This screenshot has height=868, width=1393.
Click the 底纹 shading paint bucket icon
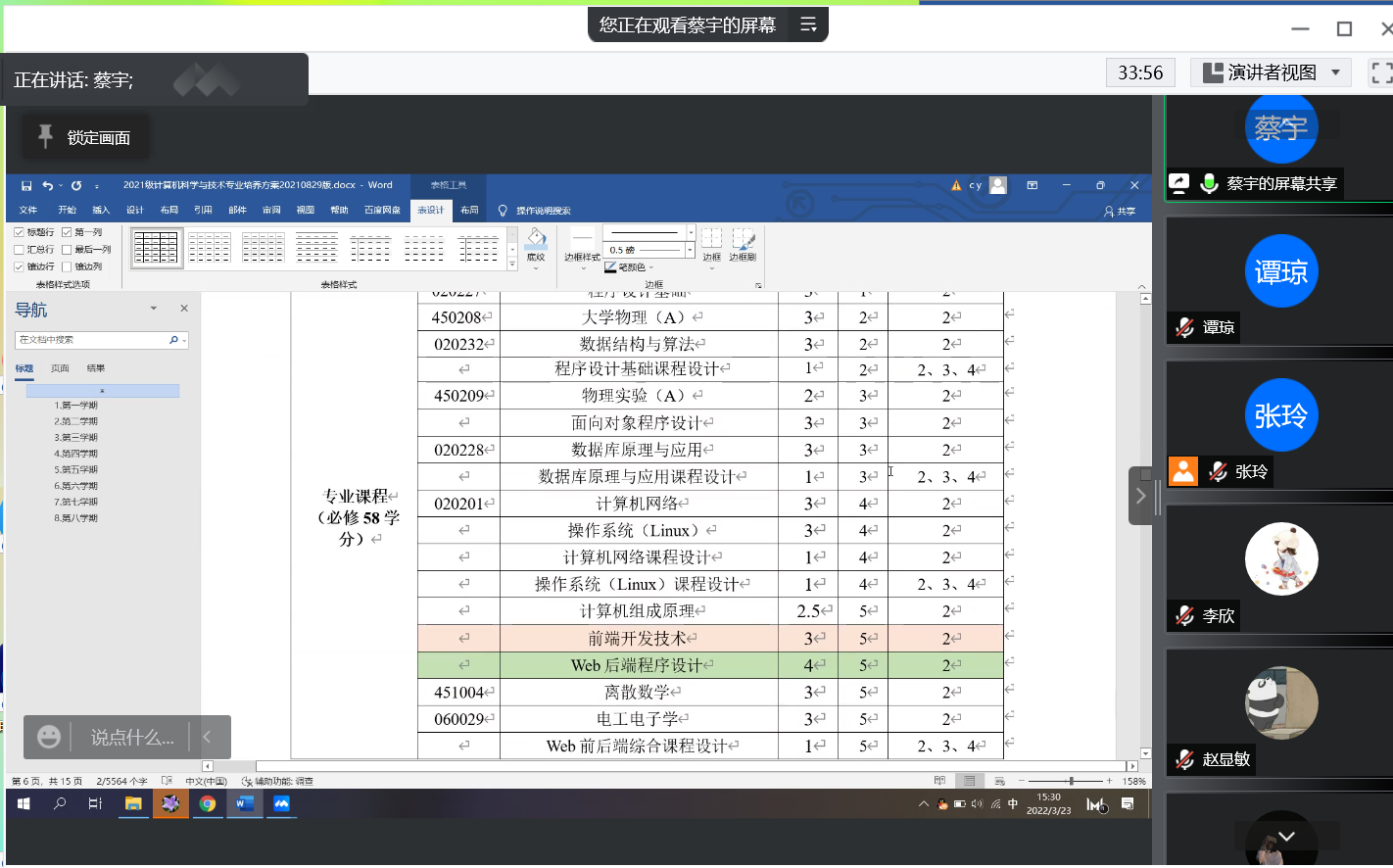tap(535, 240)
